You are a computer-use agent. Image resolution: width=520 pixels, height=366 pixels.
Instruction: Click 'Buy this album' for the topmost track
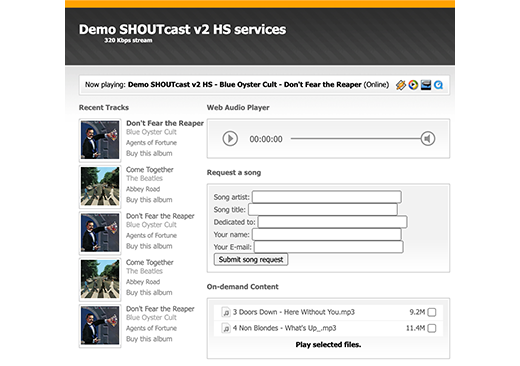149,154
